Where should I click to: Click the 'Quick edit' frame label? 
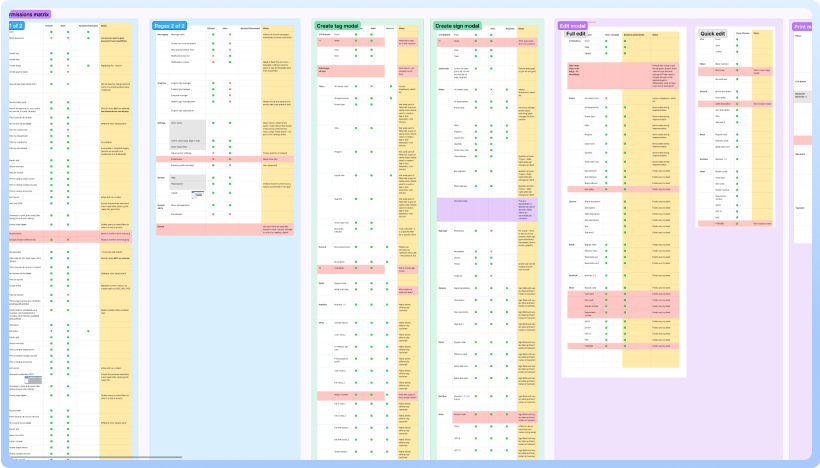[712, 33]
